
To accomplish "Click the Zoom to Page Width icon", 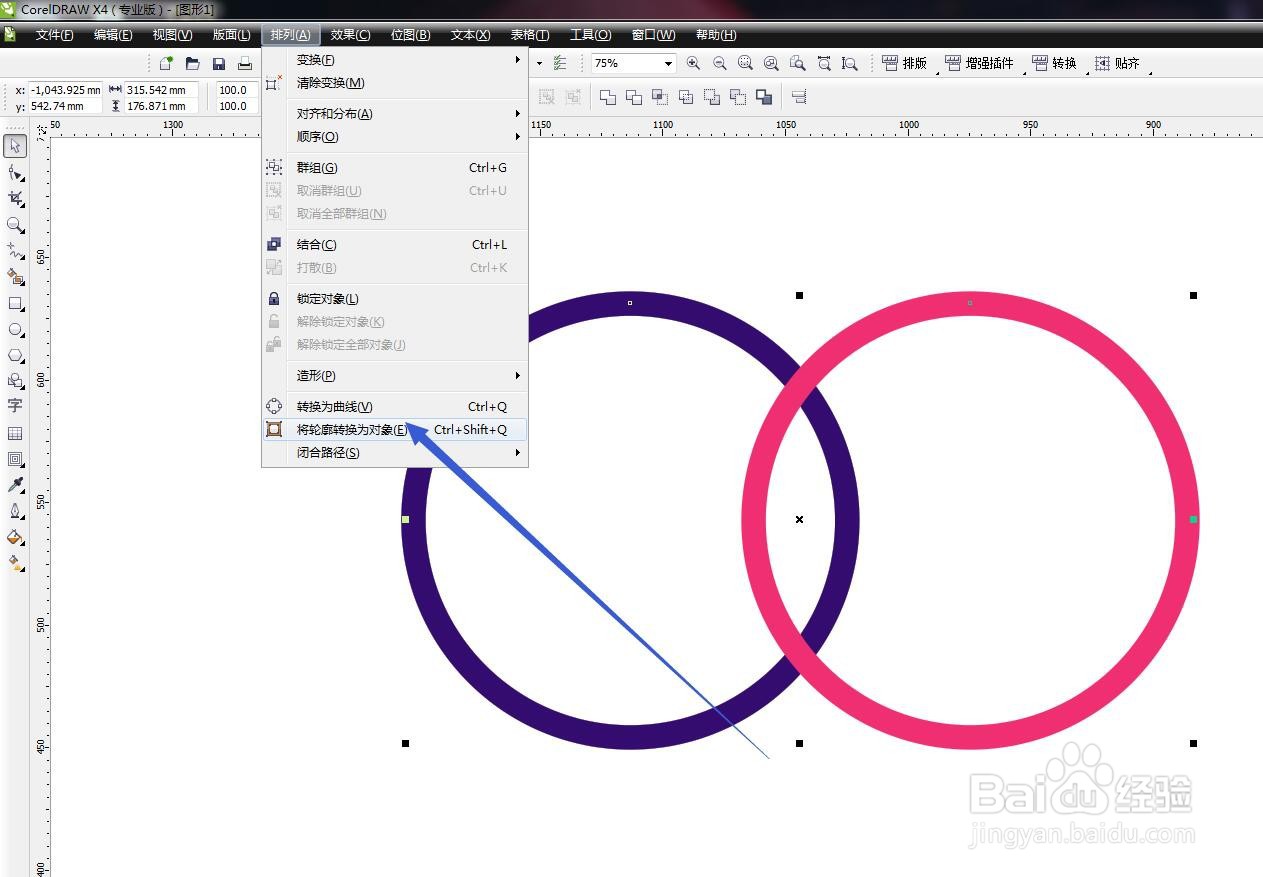I will click(x=823, y=63).
